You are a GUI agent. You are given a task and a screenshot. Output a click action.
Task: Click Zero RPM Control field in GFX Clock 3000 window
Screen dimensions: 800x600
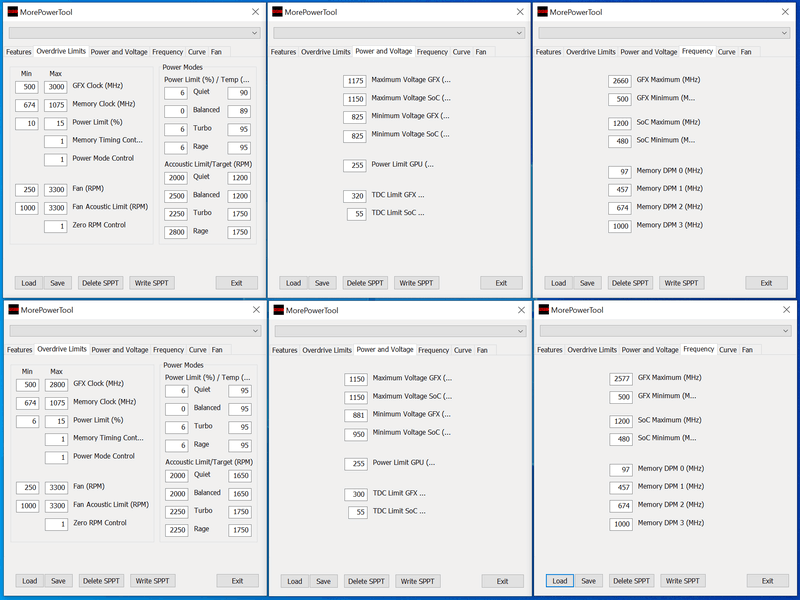tap(56, 226)
